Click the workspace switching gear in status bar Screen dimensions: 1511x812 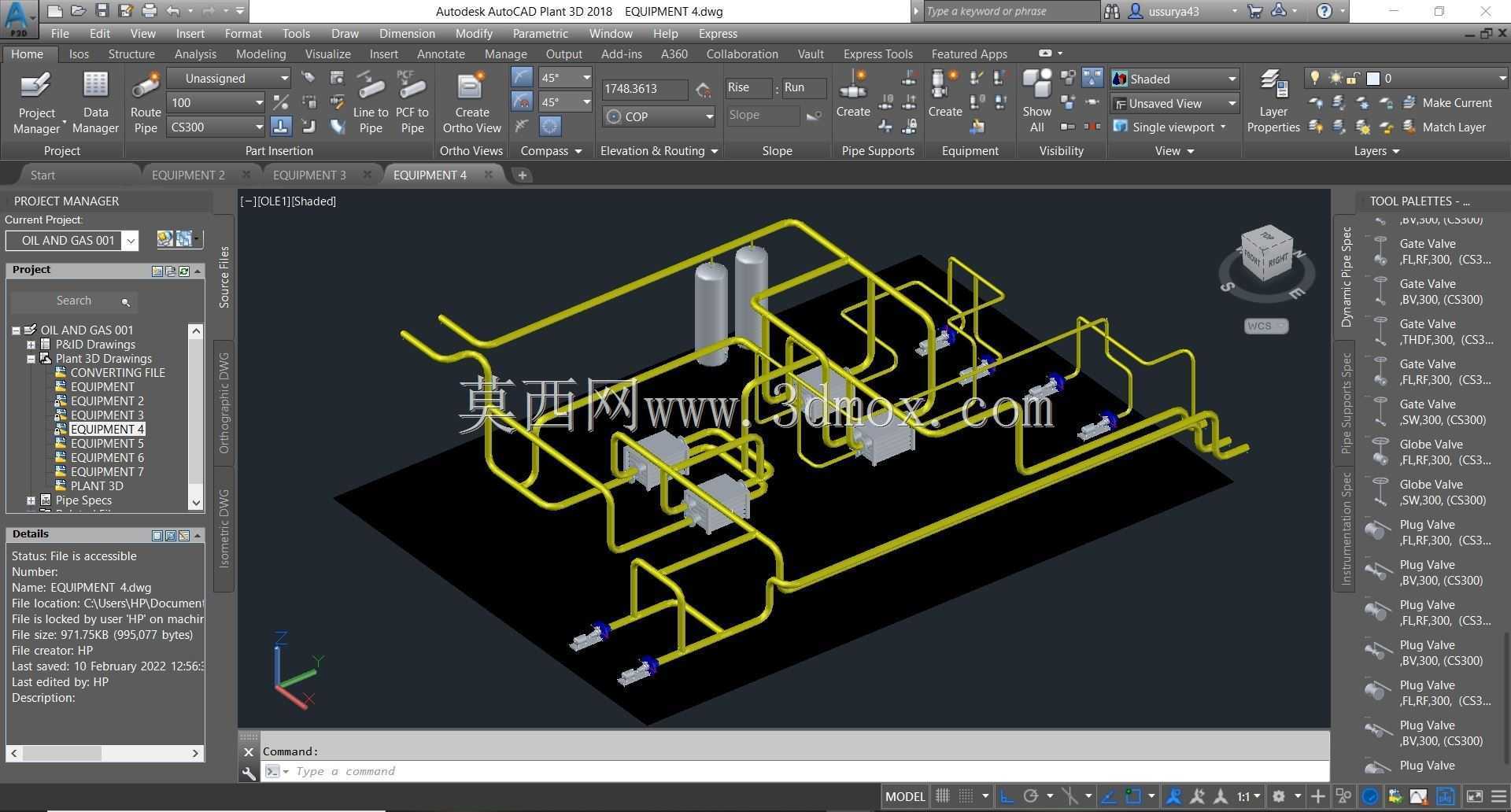[1280, 796]
